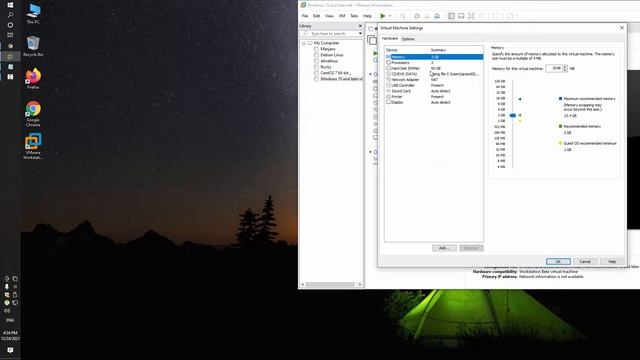Select the Network Adapter device
The width and height of the screenshot is (640, 360).
tap(434, 80)
